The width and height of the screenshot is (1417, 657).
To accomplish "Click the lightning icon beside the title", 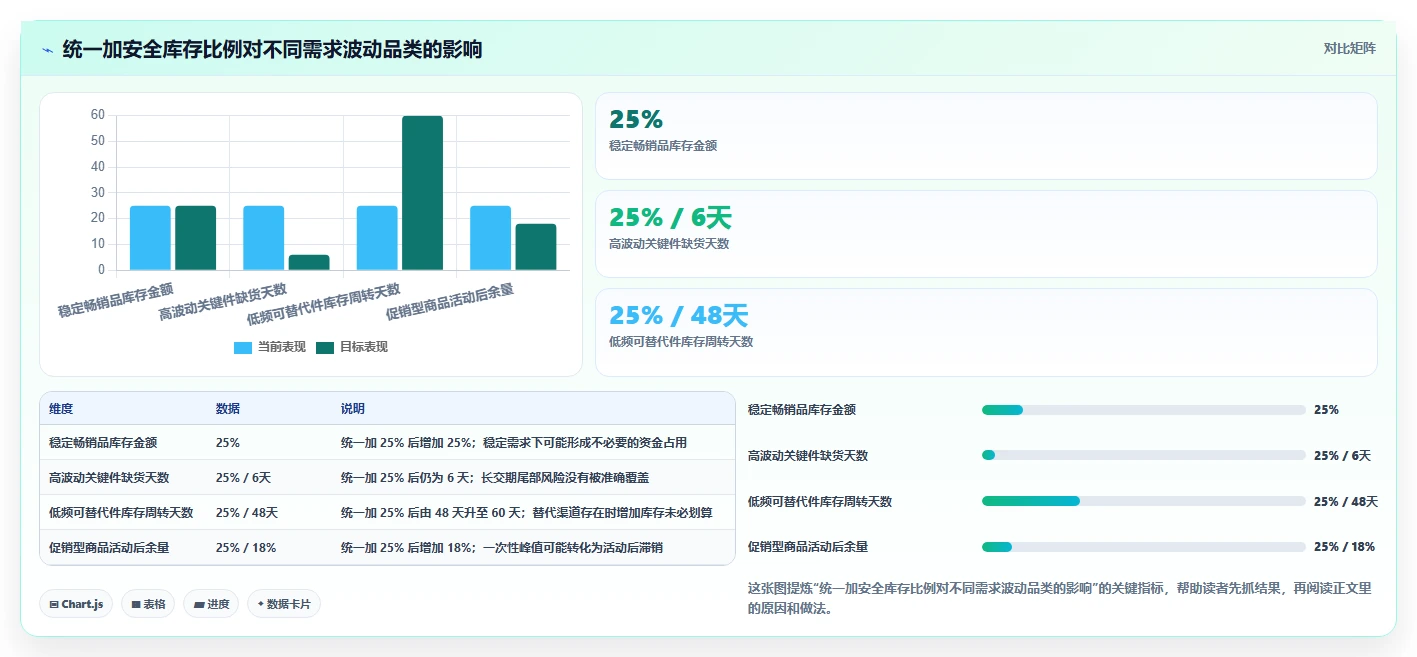I will 47,49.
